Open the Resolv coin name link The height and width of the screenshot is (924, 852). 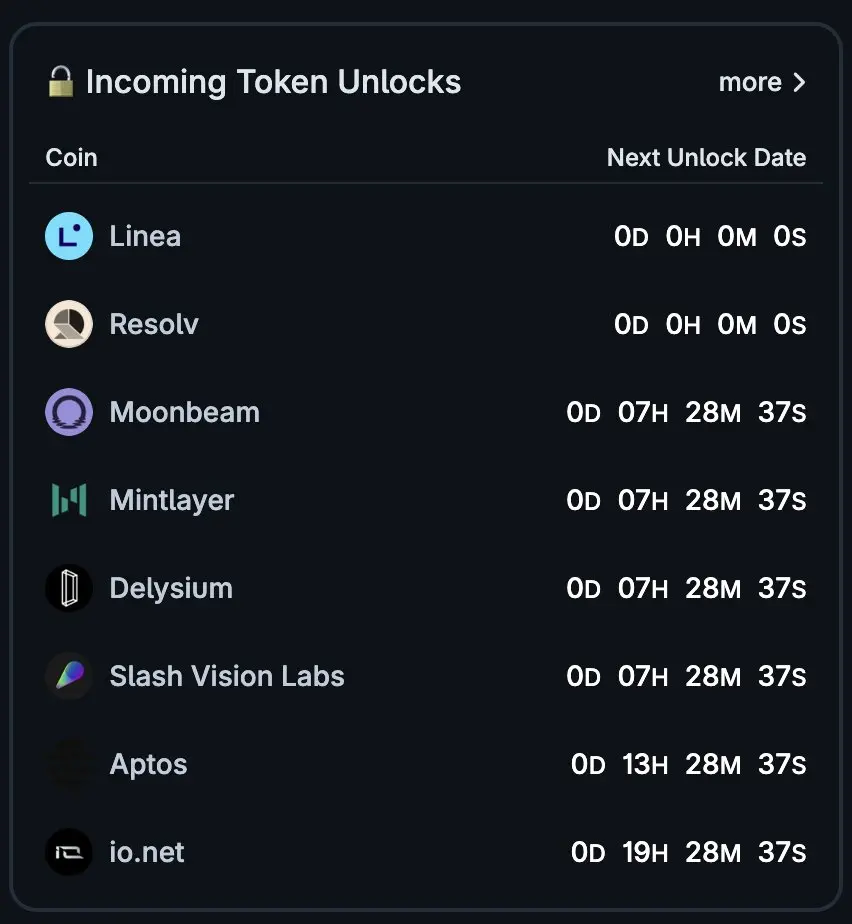tap(154, 325)
